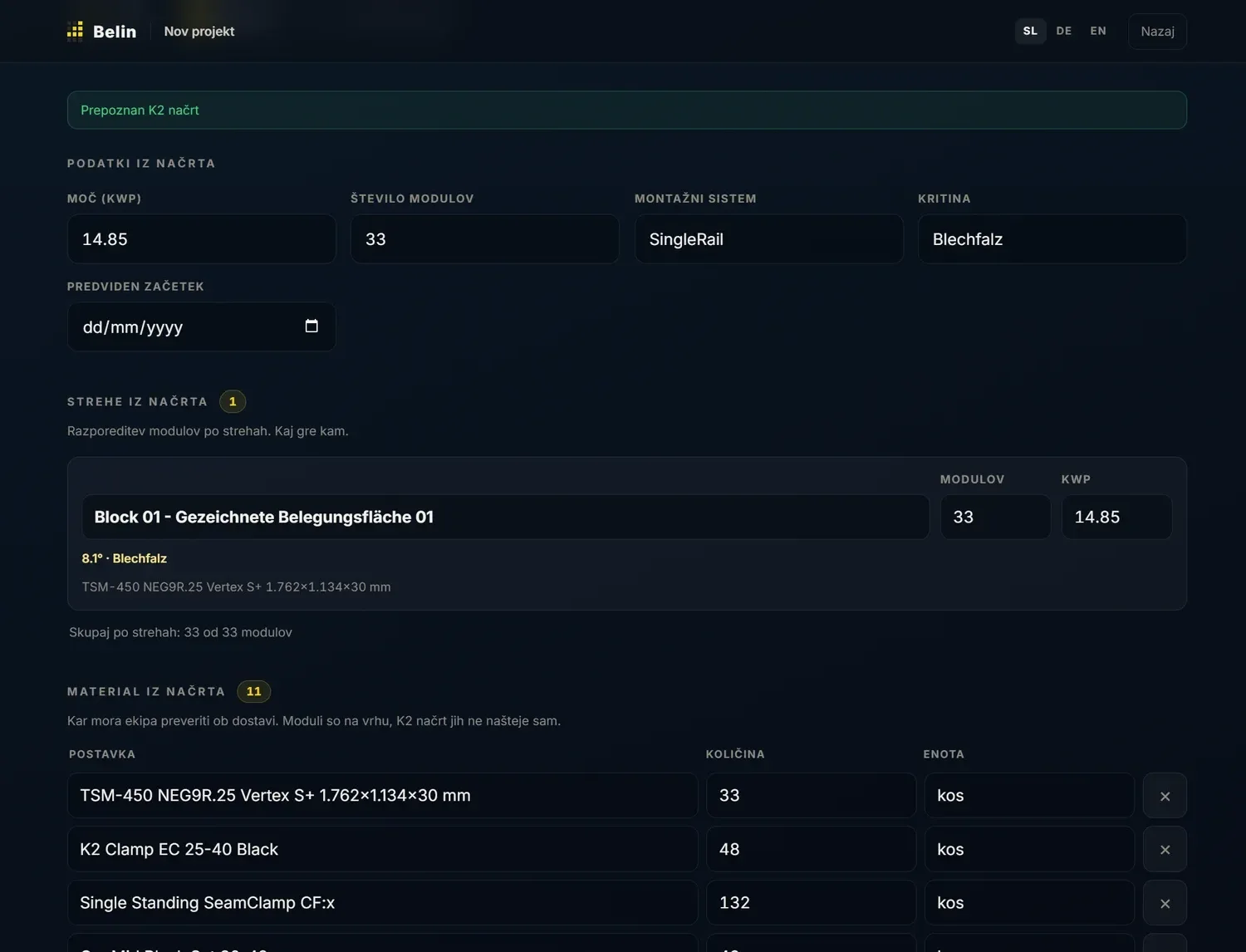The width and height of the screenshot is (1246, 952).
Task: Click the Belin logo icon
Action: [x=75, y=31]
